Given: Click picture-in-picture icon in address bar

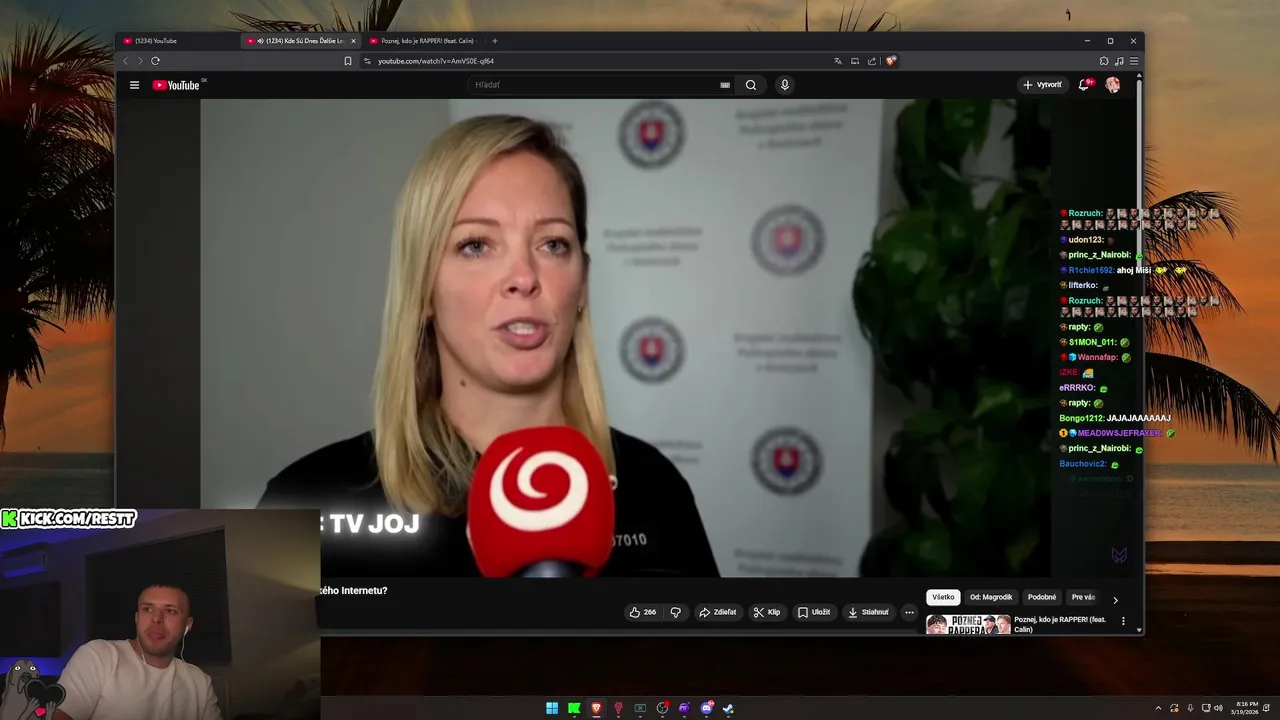Looking at the screenshot, I should (x=855, y=61).
